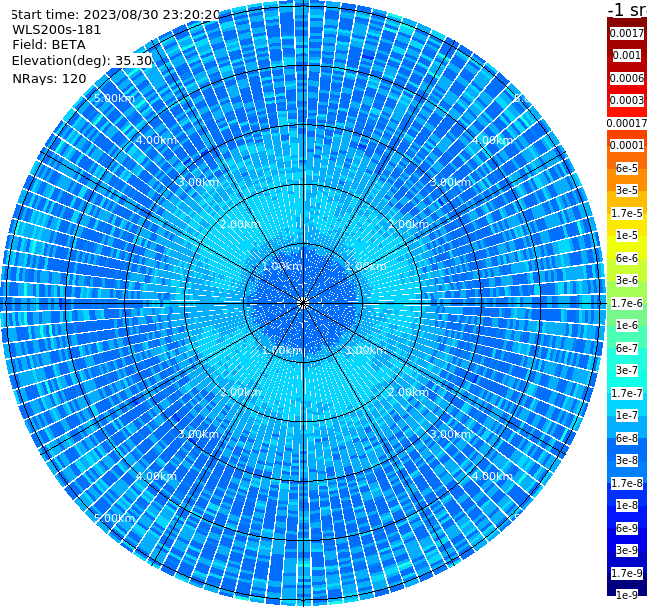The width and height of the screenshot is (647, 607).
Task: Click the upper-right 2.00km range label
Action: 408,224
